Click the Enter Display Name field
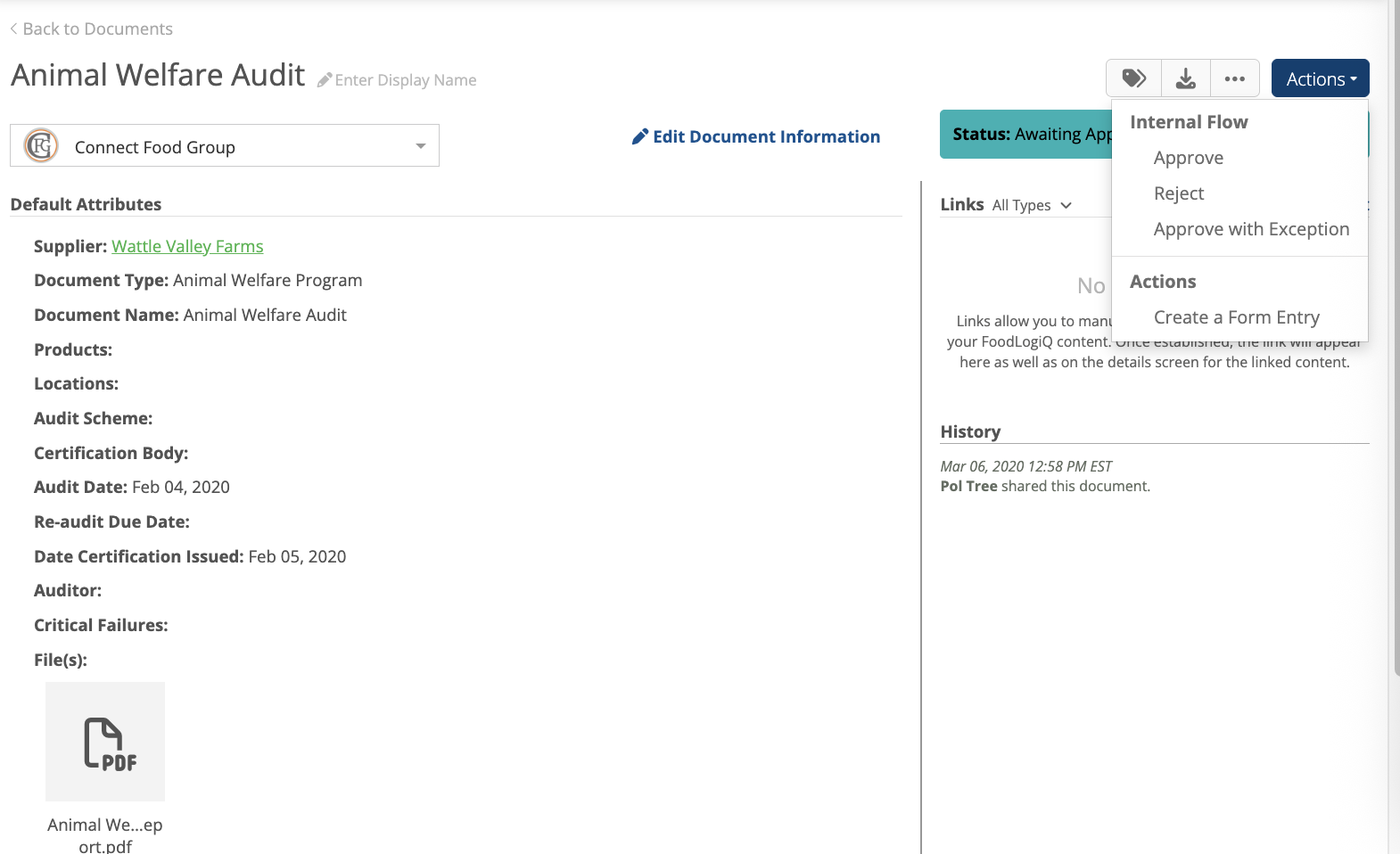Image resolution: width=1400 pixels, height=854 pixels. click(x=406, y=80)
